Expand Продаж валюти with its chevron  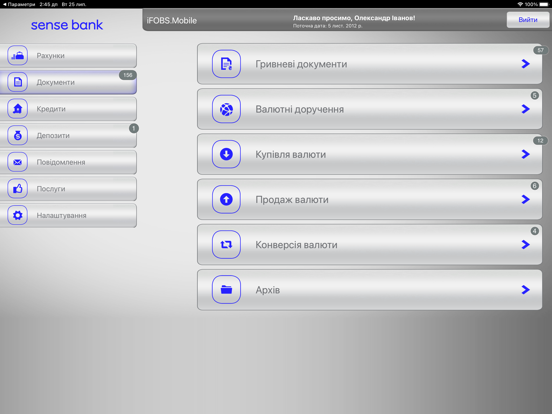pos(526,199)
